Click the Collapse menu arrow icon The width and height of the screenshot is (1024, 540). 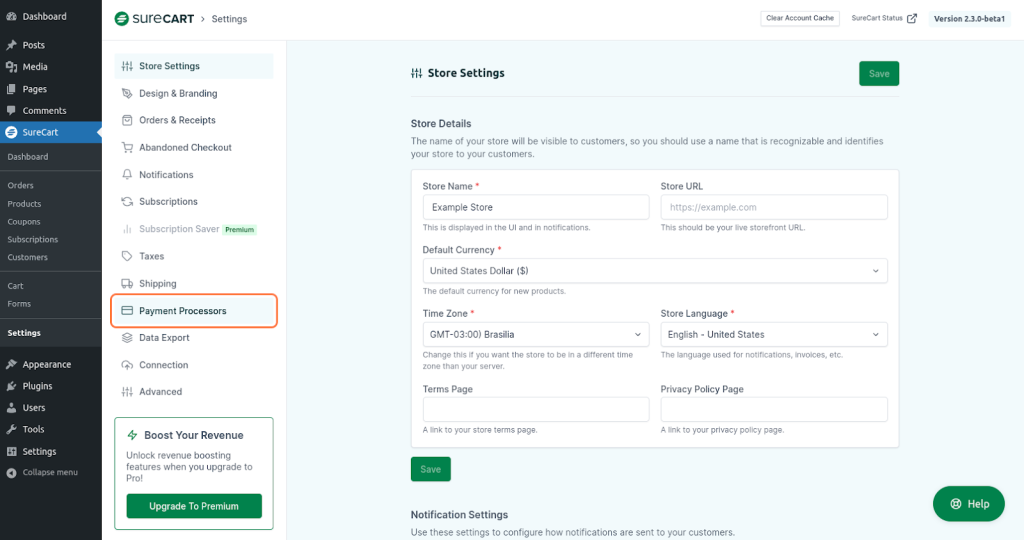[11, 473]
